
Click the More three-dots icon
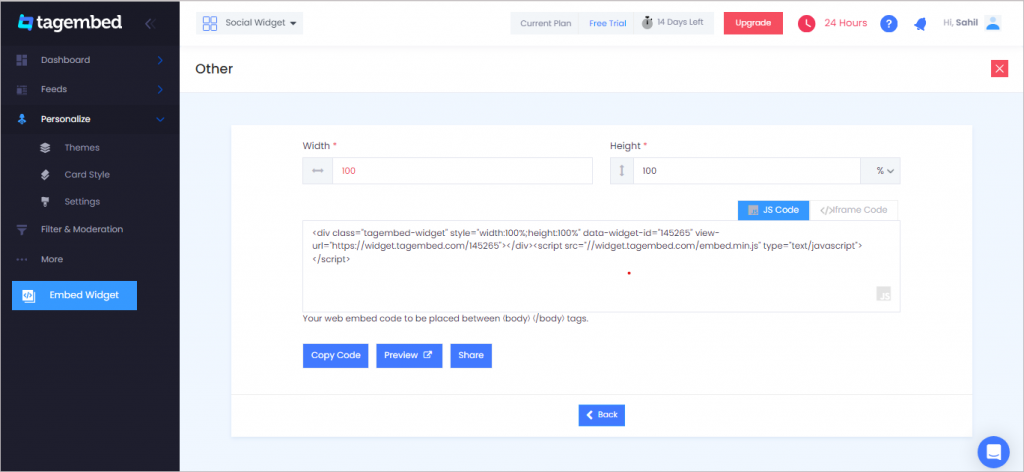pos(22,260)
